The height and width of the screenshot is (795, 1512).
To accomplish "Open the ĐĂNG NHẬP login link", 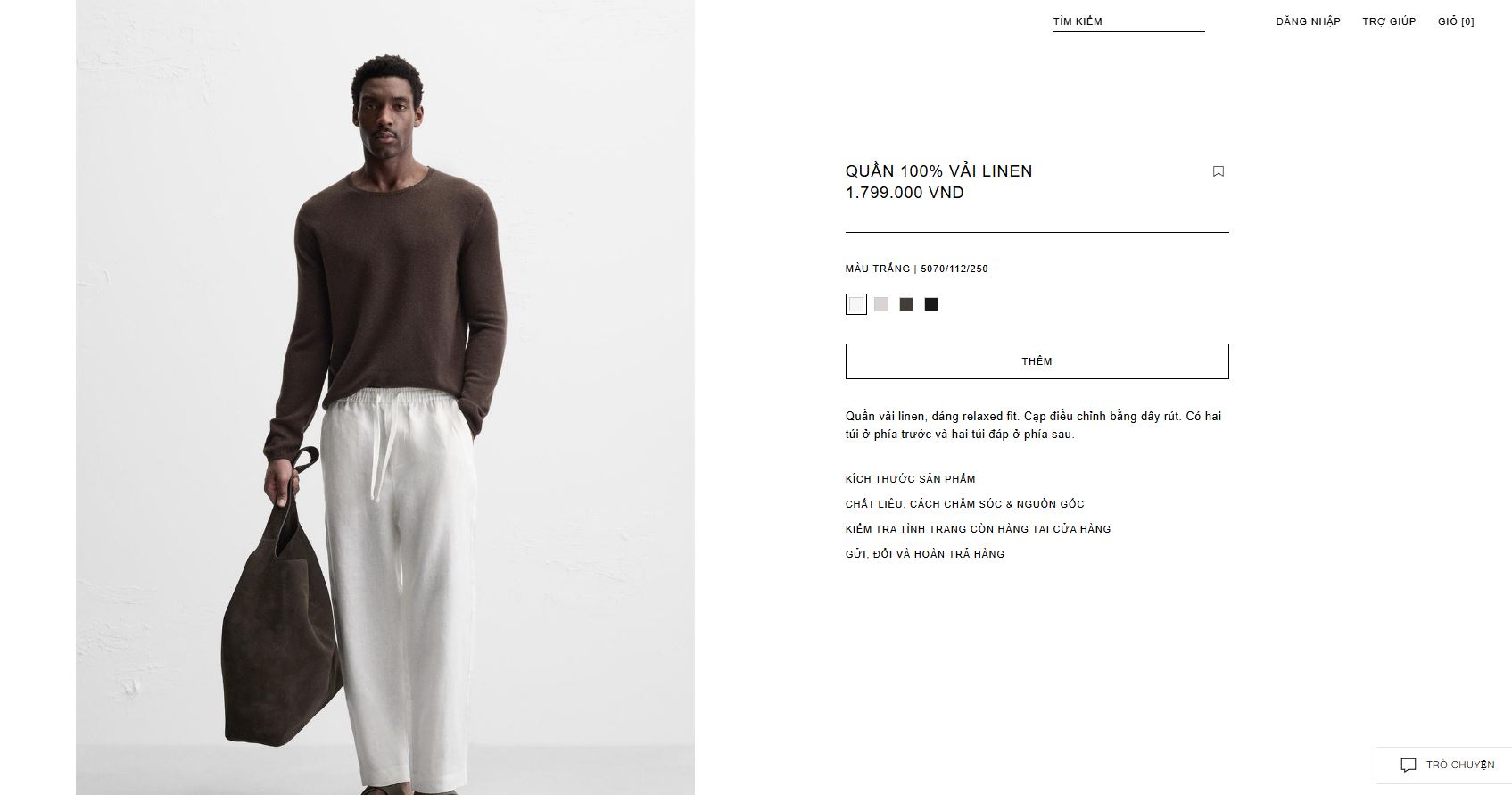I will [1308, 21].
